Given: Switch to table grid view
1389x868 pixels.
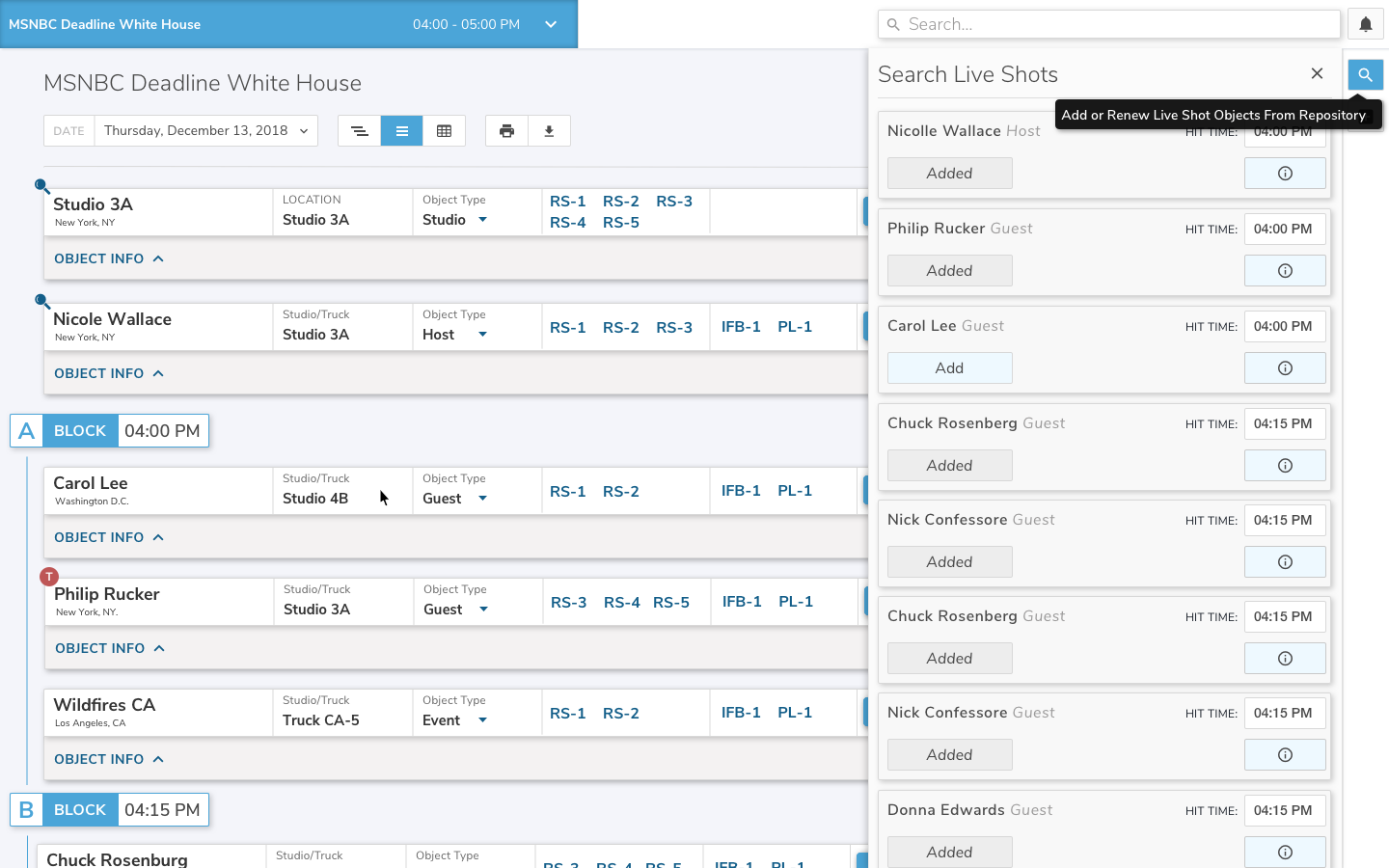Looking at the screenshot, I should click(444, 131).
